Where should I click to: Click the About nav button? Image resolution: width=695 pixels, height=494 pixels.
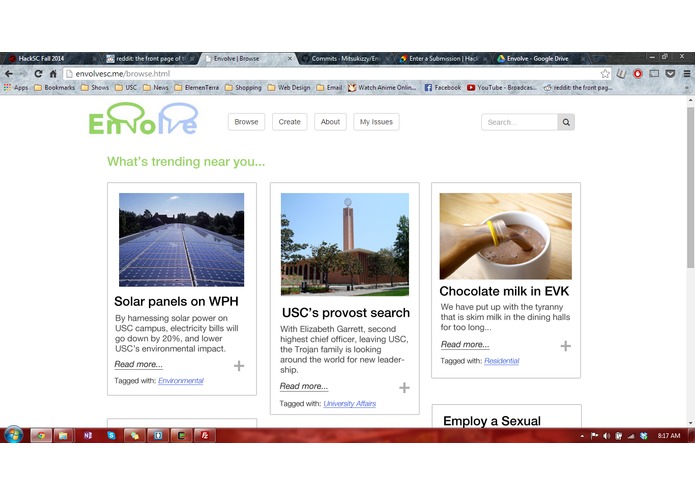(x=330, y=122)
